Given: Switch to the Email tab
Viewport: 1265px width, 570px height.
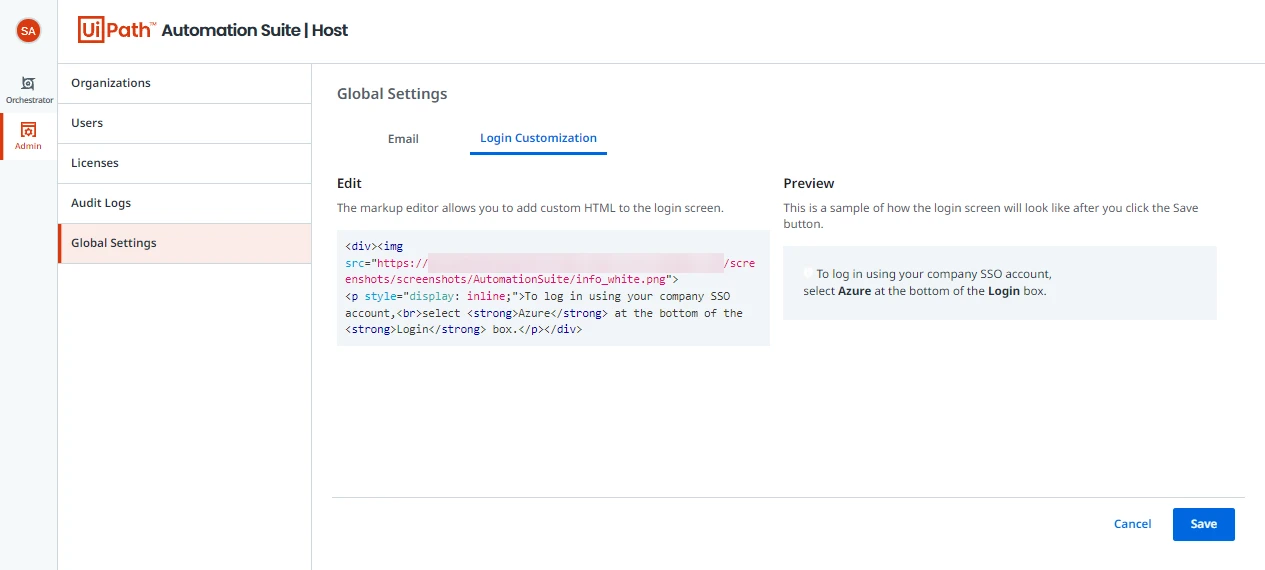Looking at the screenshot, I should [403, 139].
